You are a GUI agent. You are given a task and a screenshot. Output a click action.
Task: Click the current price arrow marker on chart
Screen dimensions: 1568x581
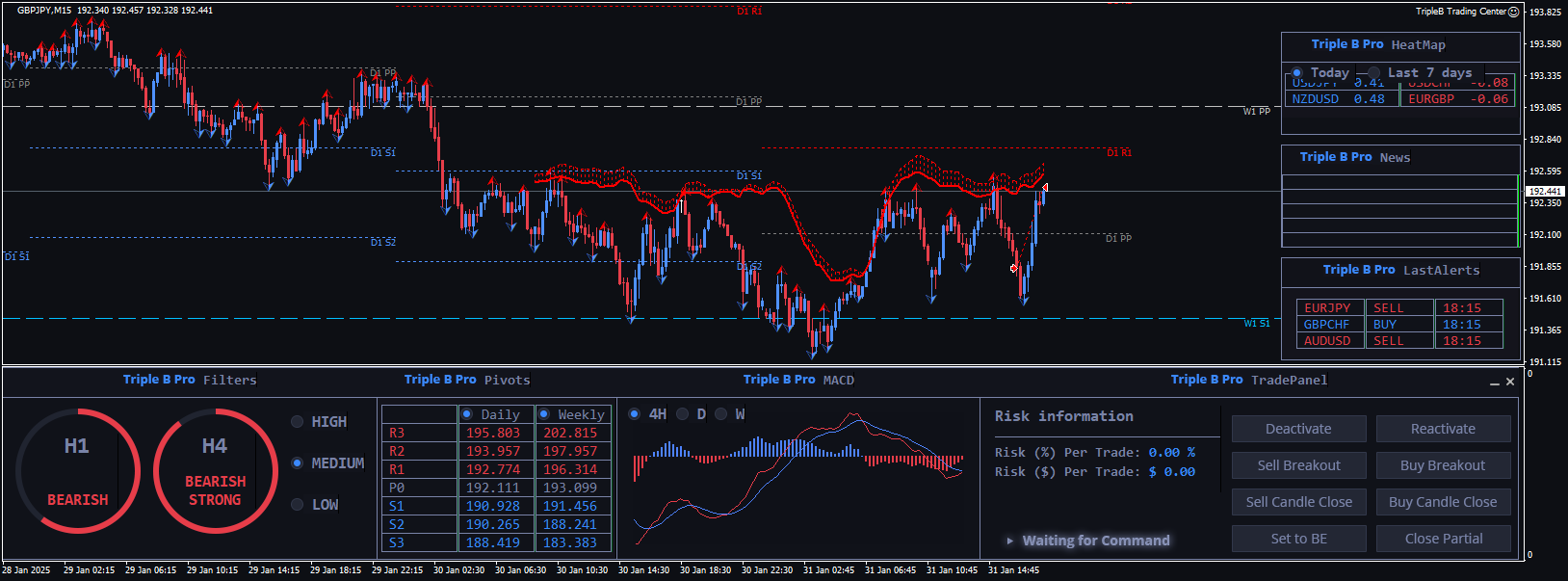click(x=1045, y=187)
